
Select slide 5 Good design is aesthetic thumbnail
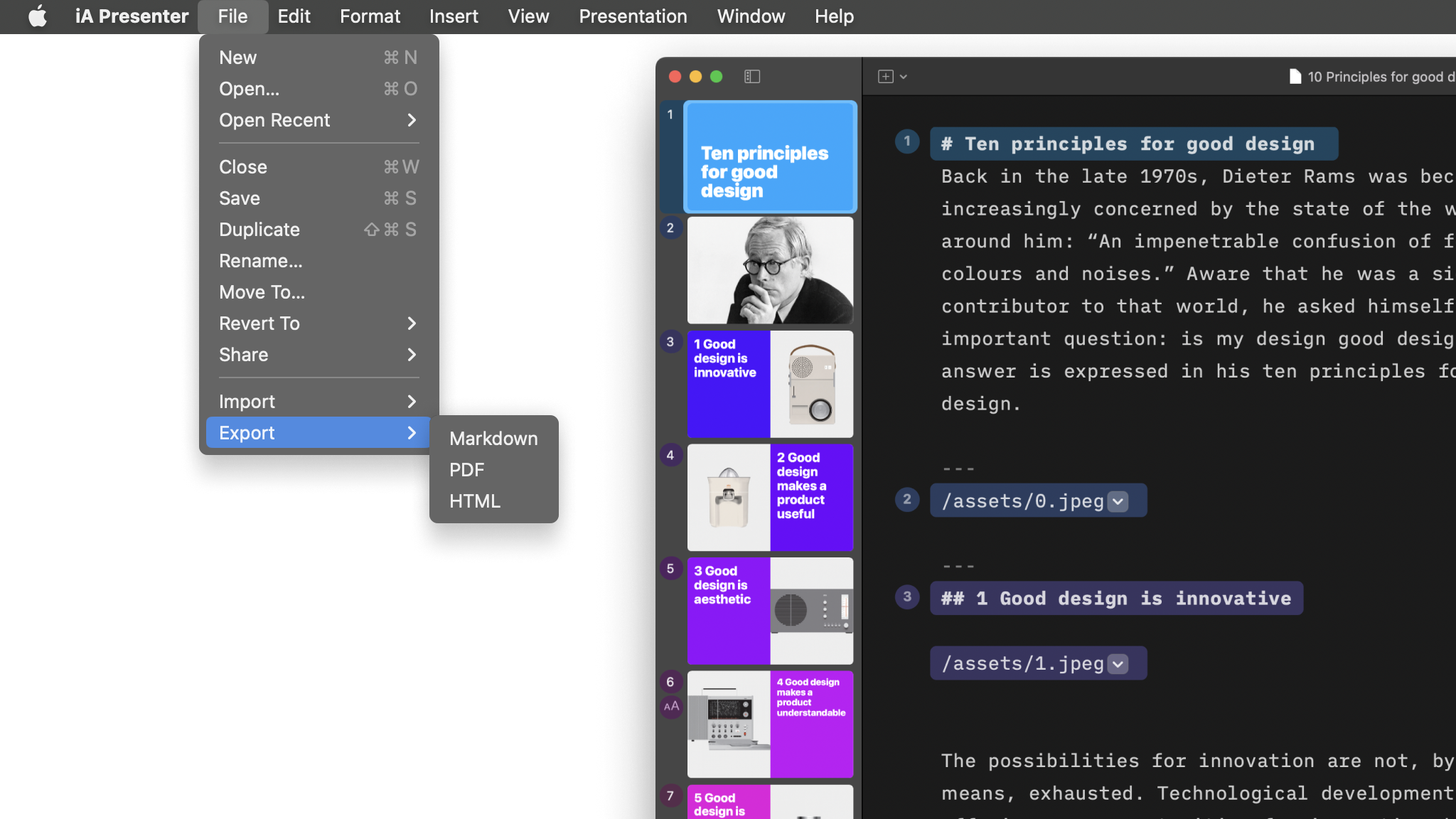click(770, 611)
